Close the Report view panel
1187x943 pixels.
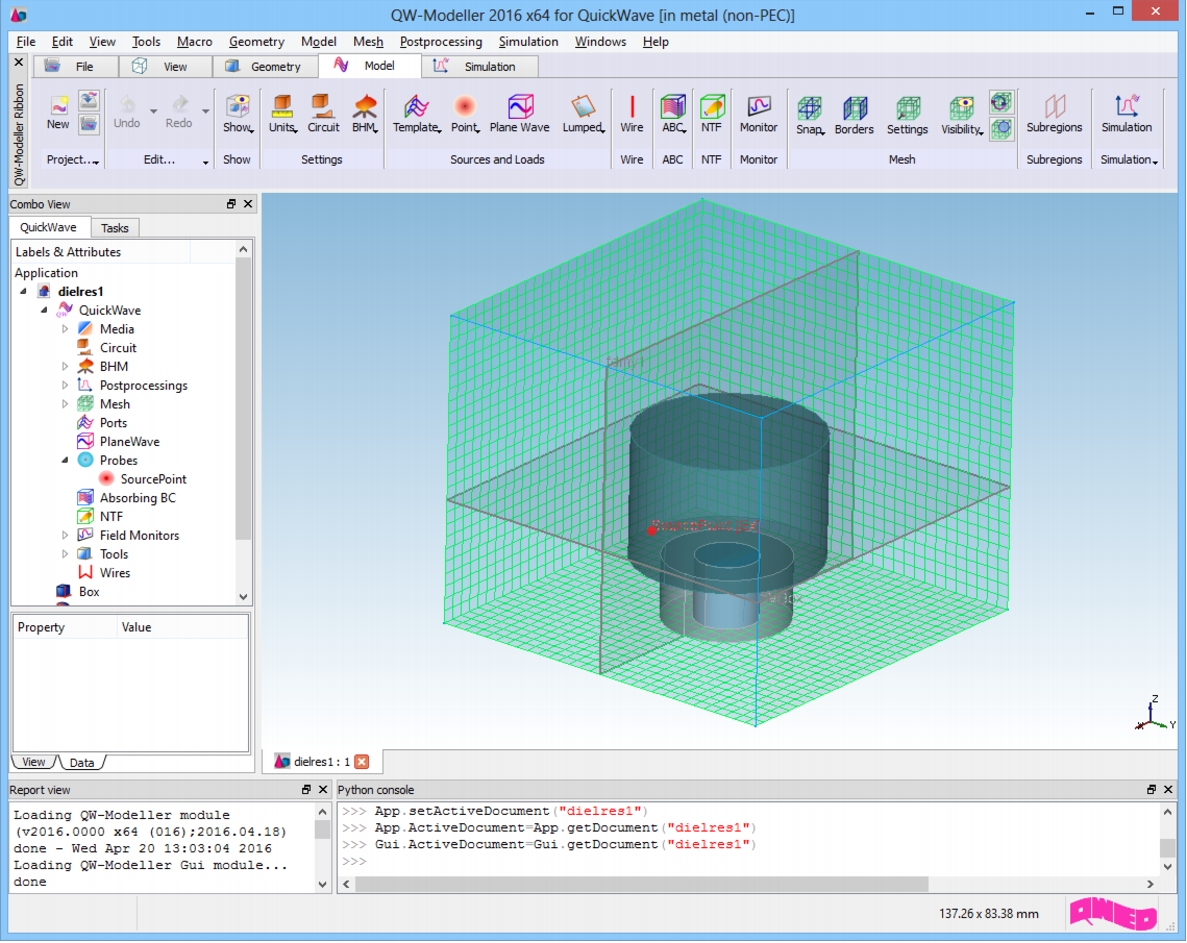point(322,789)
